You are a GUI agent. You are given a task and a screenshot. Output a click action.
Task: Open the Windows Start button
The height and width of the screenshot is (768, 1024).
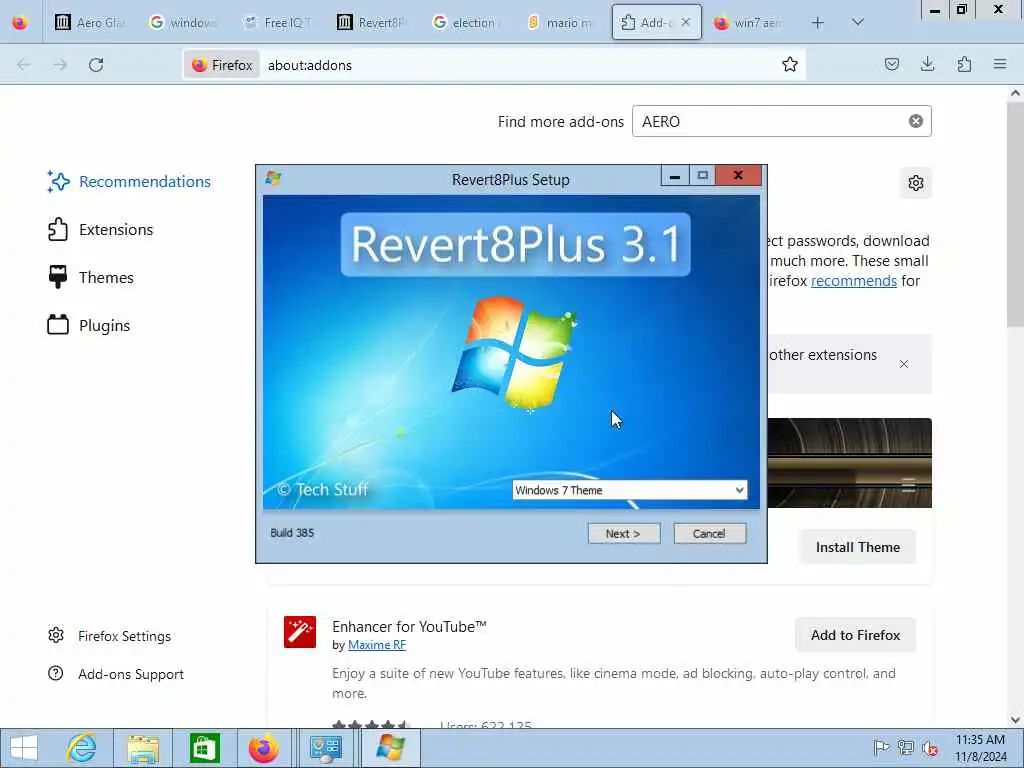click(x=24, y=748)
